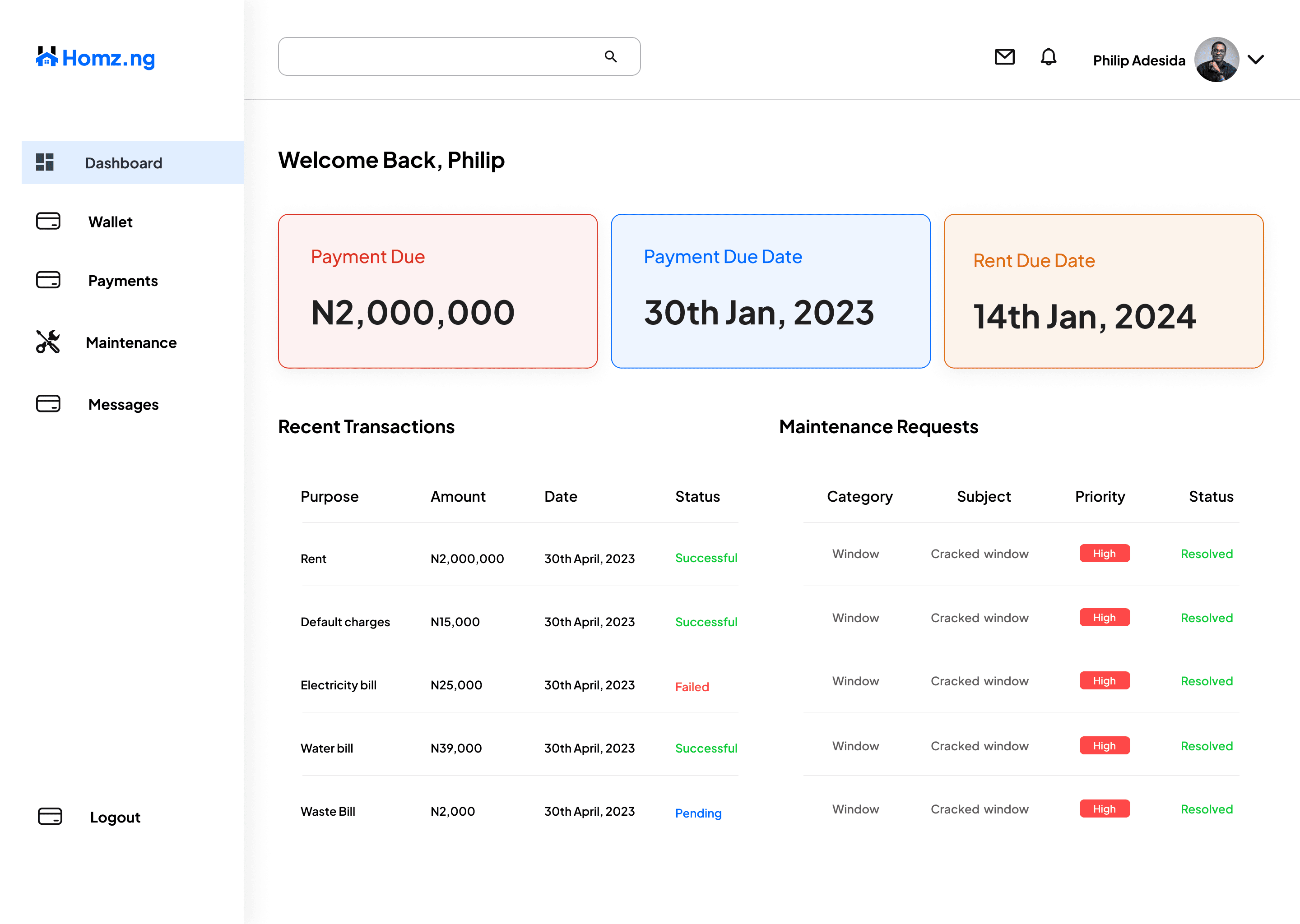Click the Wallet card icon
The image size is (1300, 924).
[48, 222]
